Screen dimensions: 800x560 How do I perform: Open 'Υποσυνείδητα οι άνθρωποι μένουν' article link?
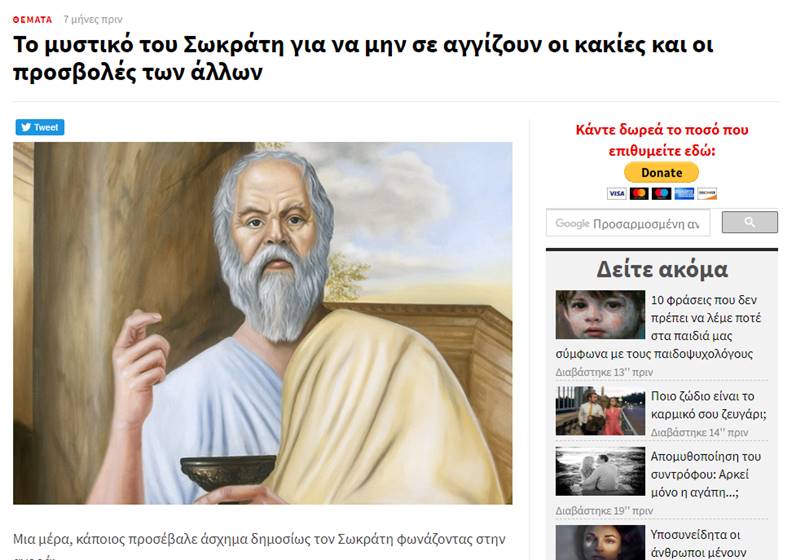click(697, 544)
